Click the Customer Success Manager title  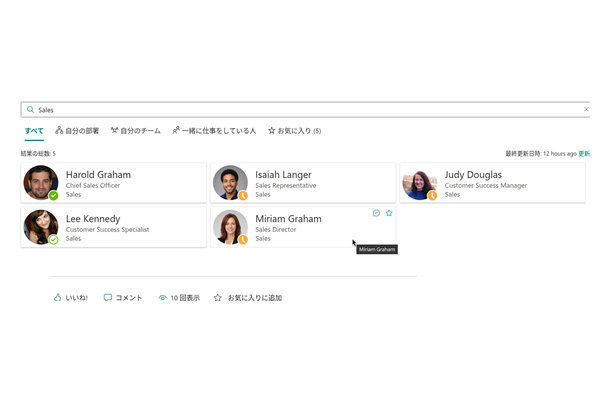point(486,185)
